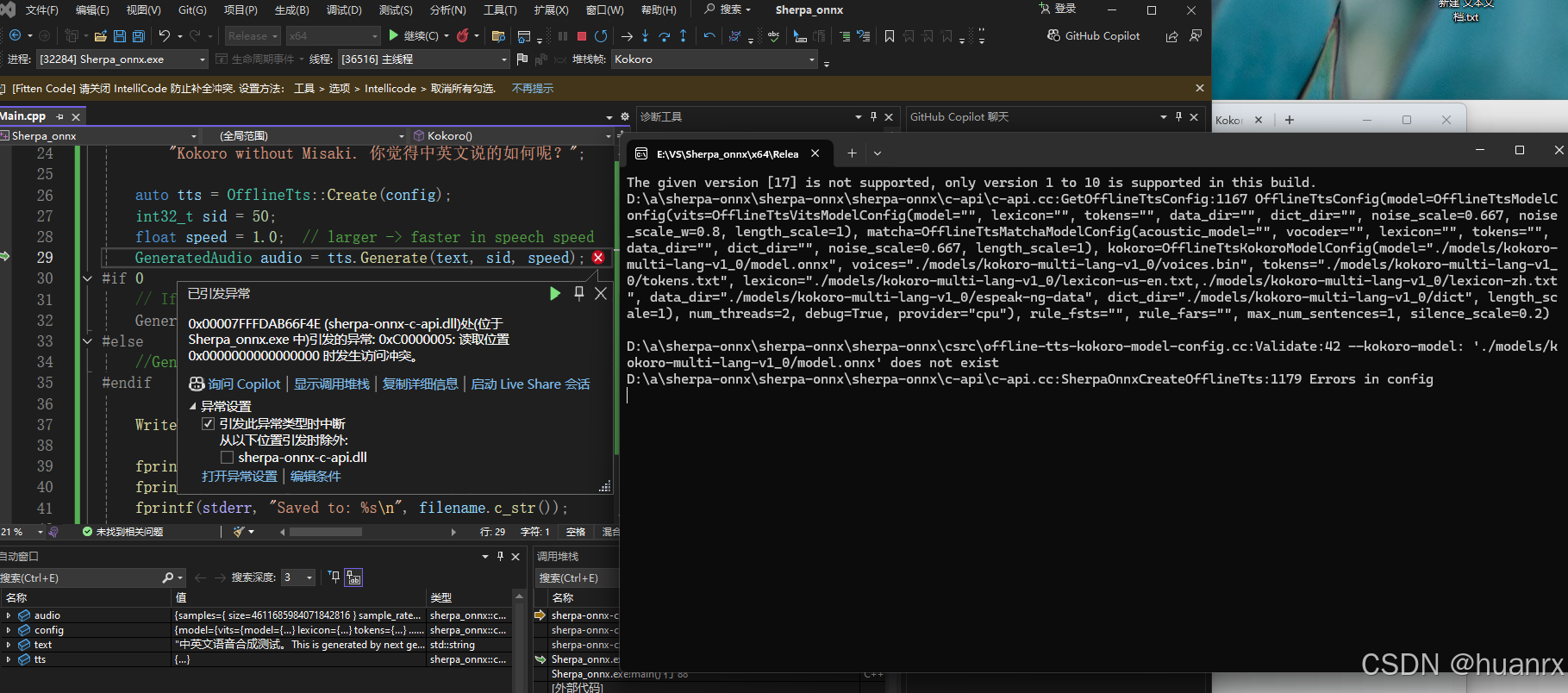Click the Step Out arrow icon
This screenshot has height=693, width=1568.
tap(684, 36)
